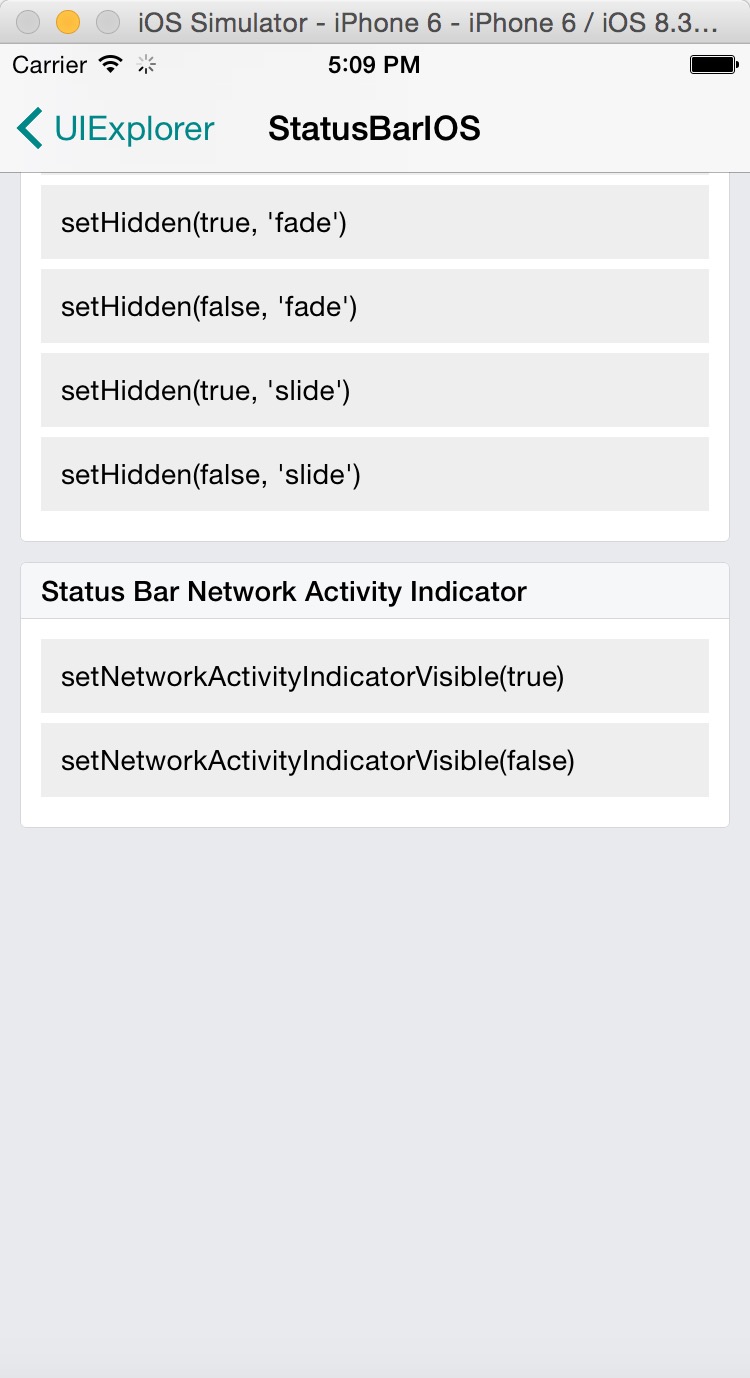Click the gray zoom window button
This screenshot has width=750, height=1378.
(x=107, y=22)
